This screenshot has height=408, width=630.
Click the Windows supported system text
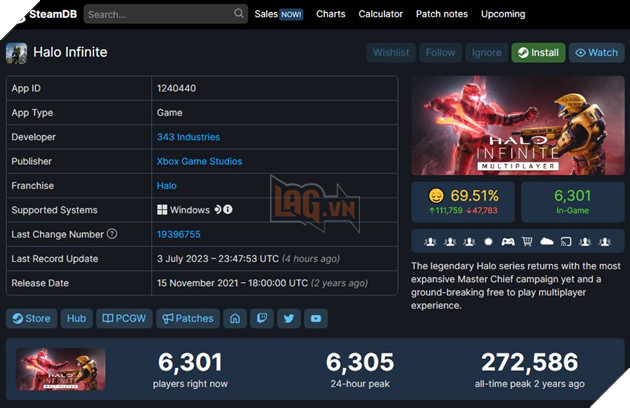(190, 210)
